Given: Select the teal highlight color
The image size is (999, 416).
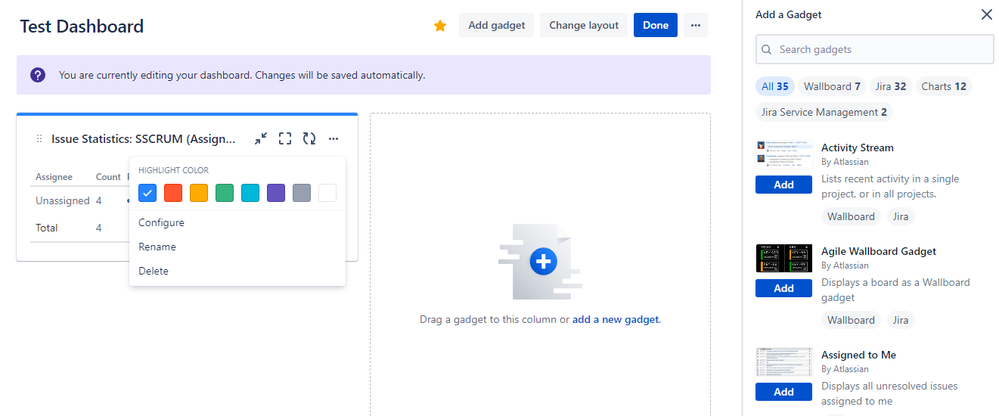Looking at the screenshot, I should tap(250, 192).
